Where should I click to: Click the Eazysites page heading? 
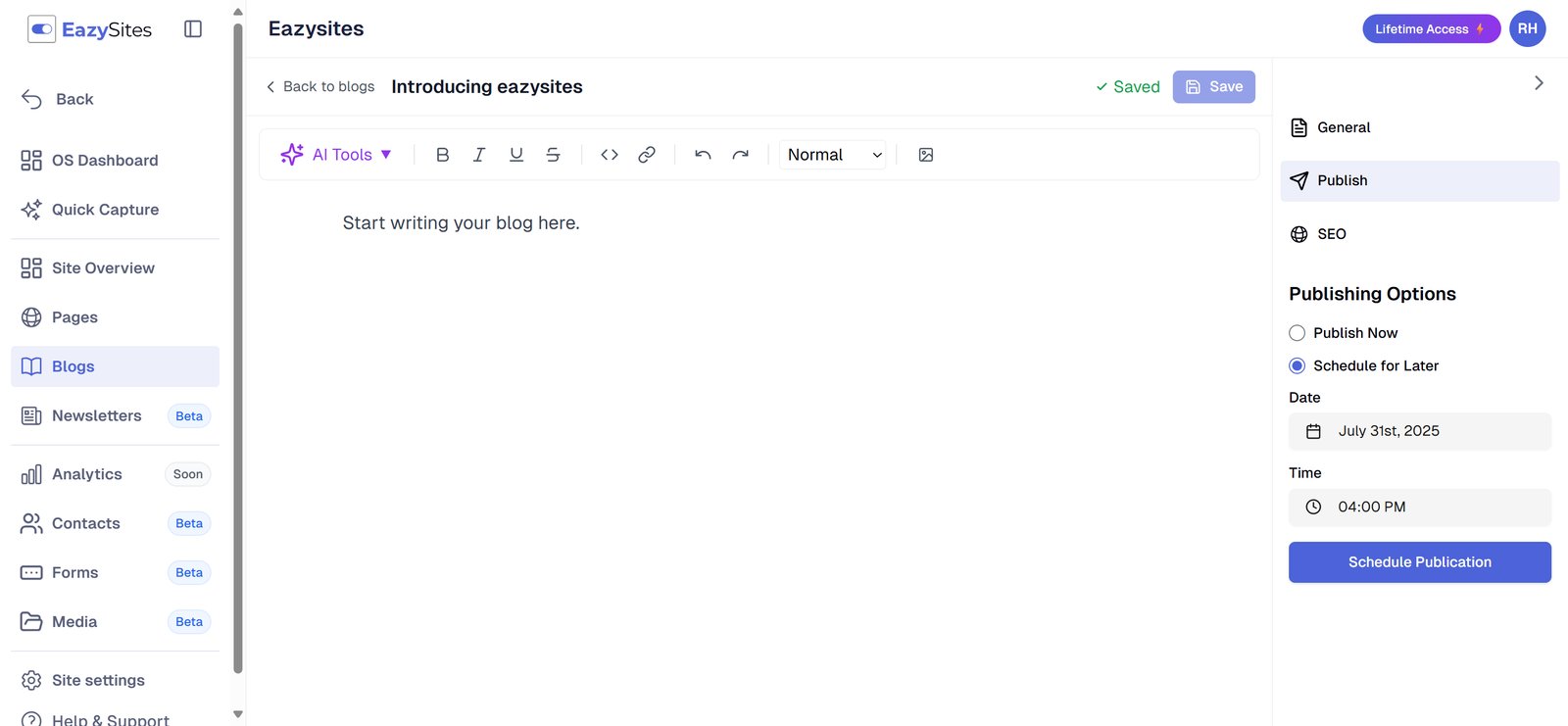(317, 28)
